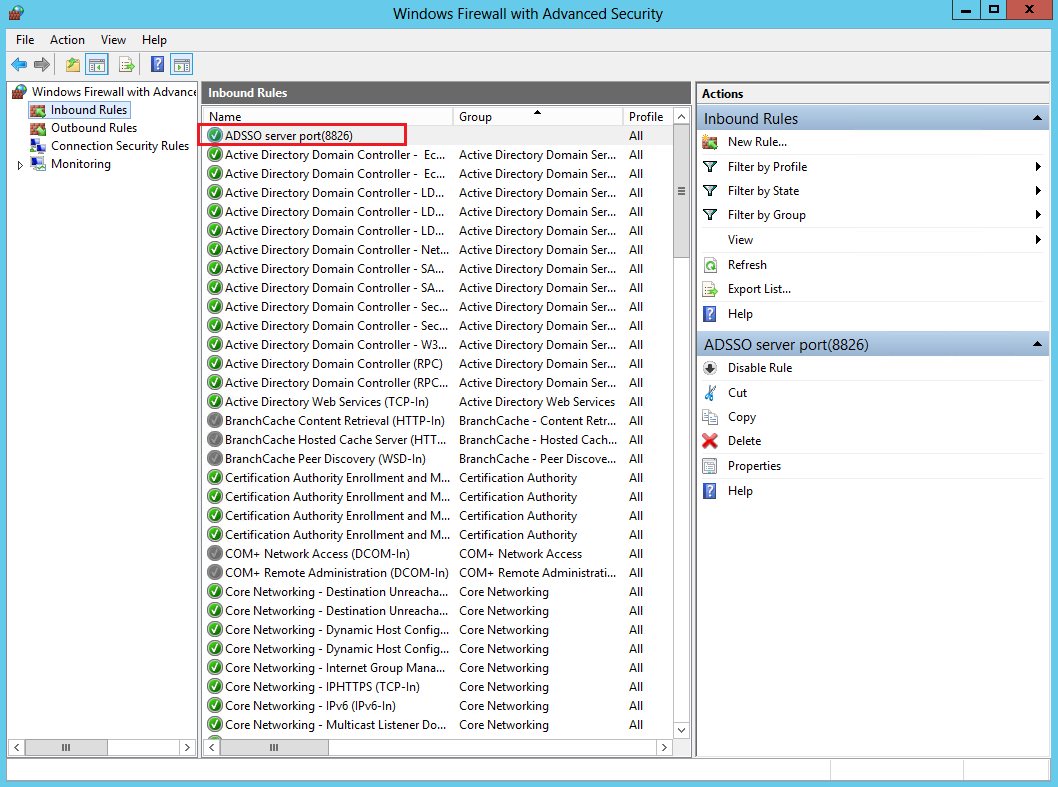1058x787 pixels.
Task: Click the Filter by State funnel icon
Action: coord(710,191)
